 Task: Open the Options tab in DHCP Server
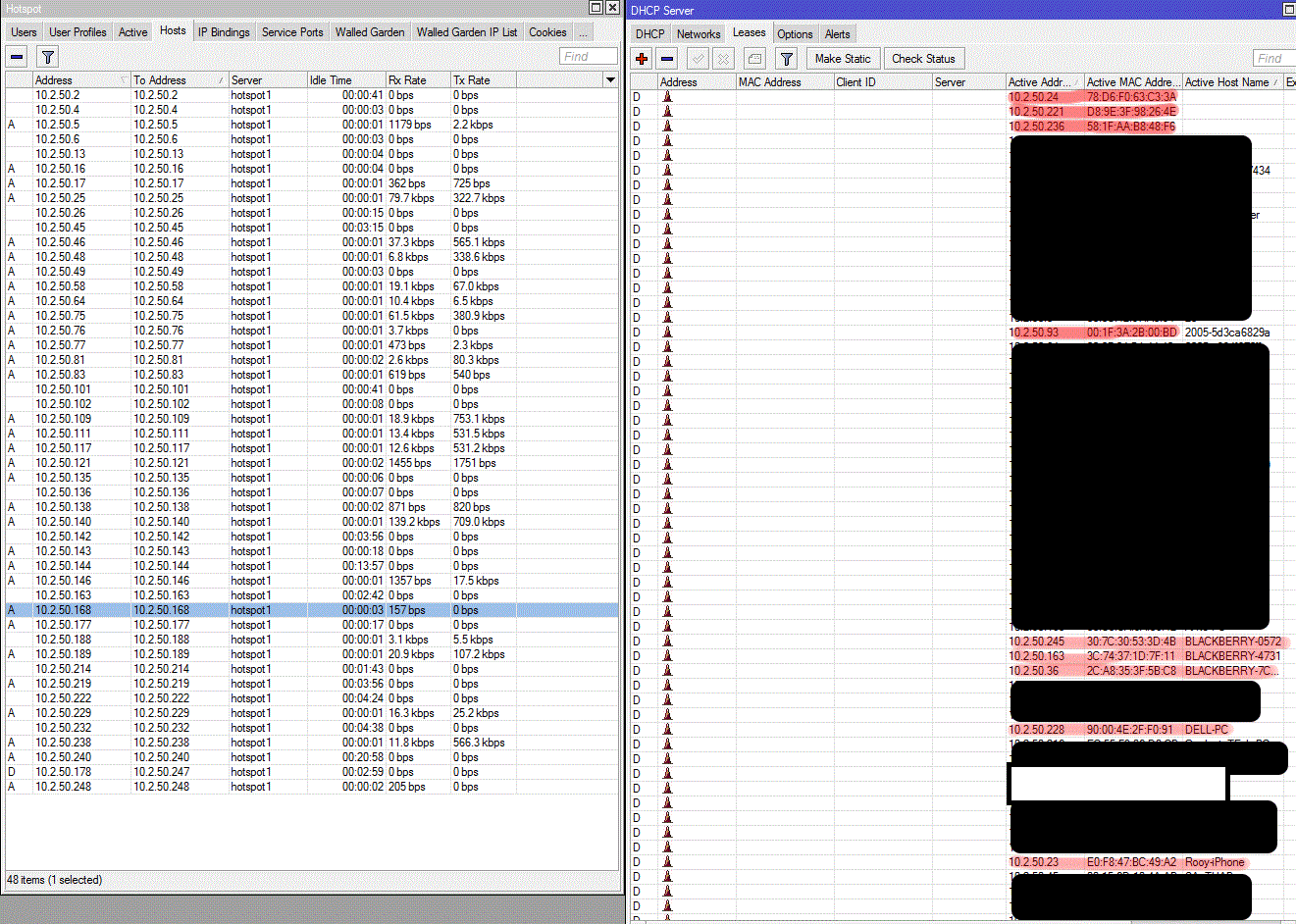pos(795,34)
